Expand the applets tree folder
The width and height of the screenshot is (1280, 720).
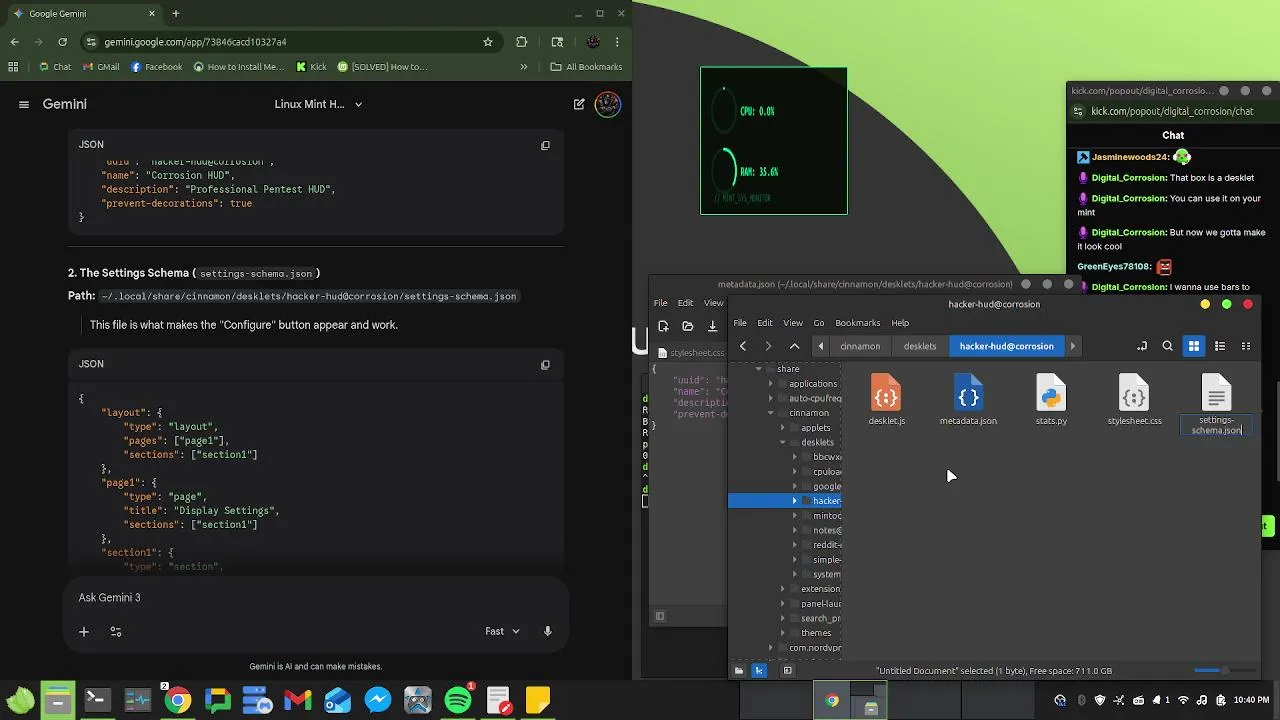[783, 428]
